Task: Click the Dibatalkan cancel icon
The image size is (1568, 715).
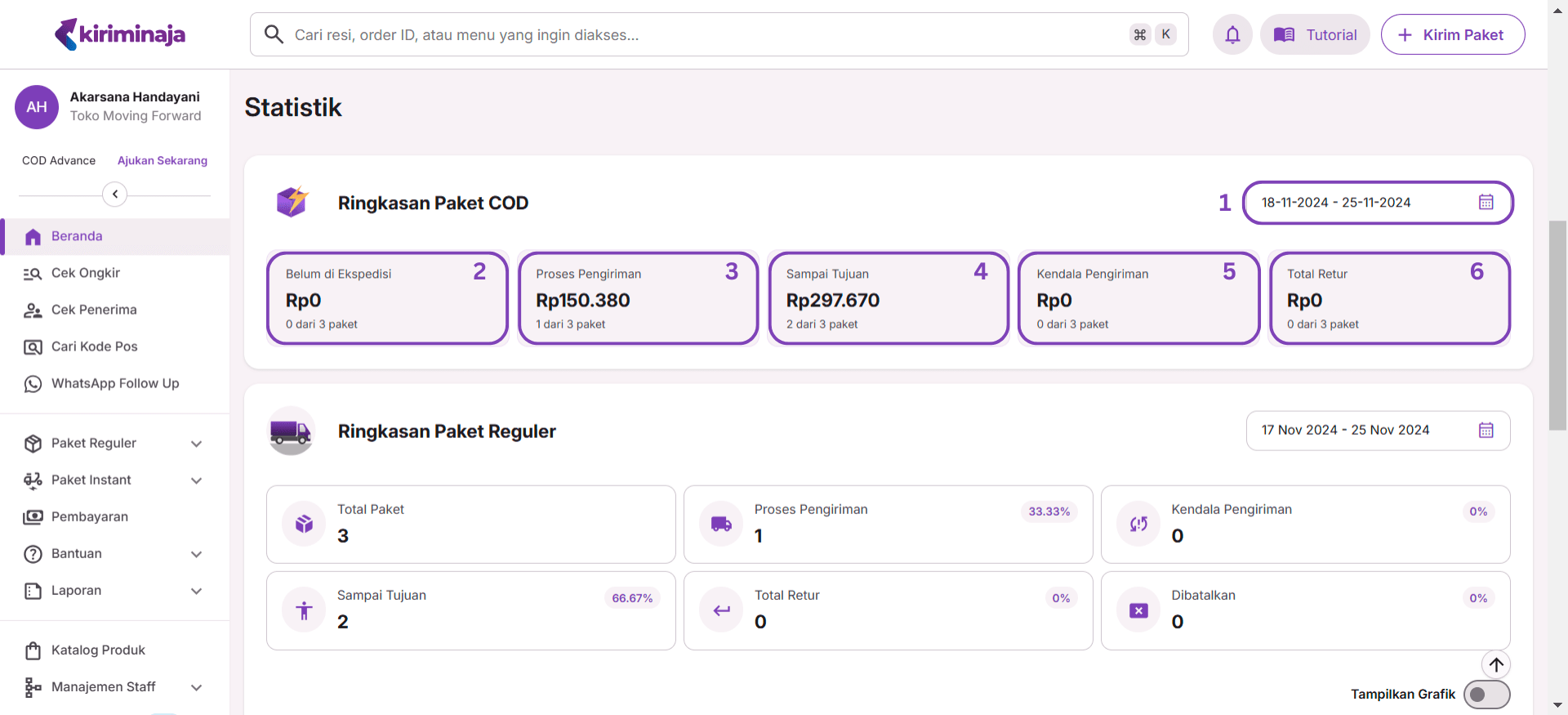Action: 1138,610
